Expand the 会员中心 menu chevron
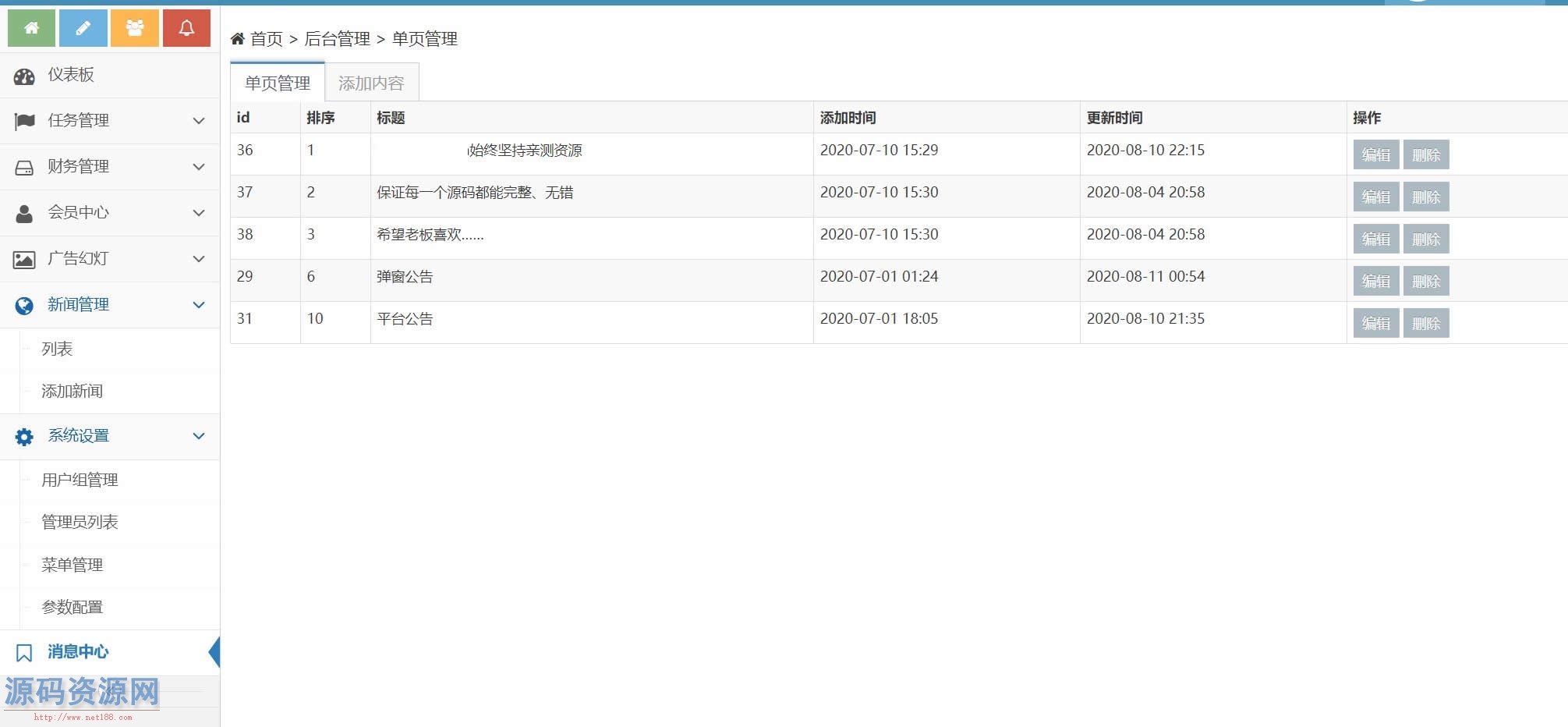Viewport: 1568px width, 727px height. pyautogui.click(x=199, y=213)
